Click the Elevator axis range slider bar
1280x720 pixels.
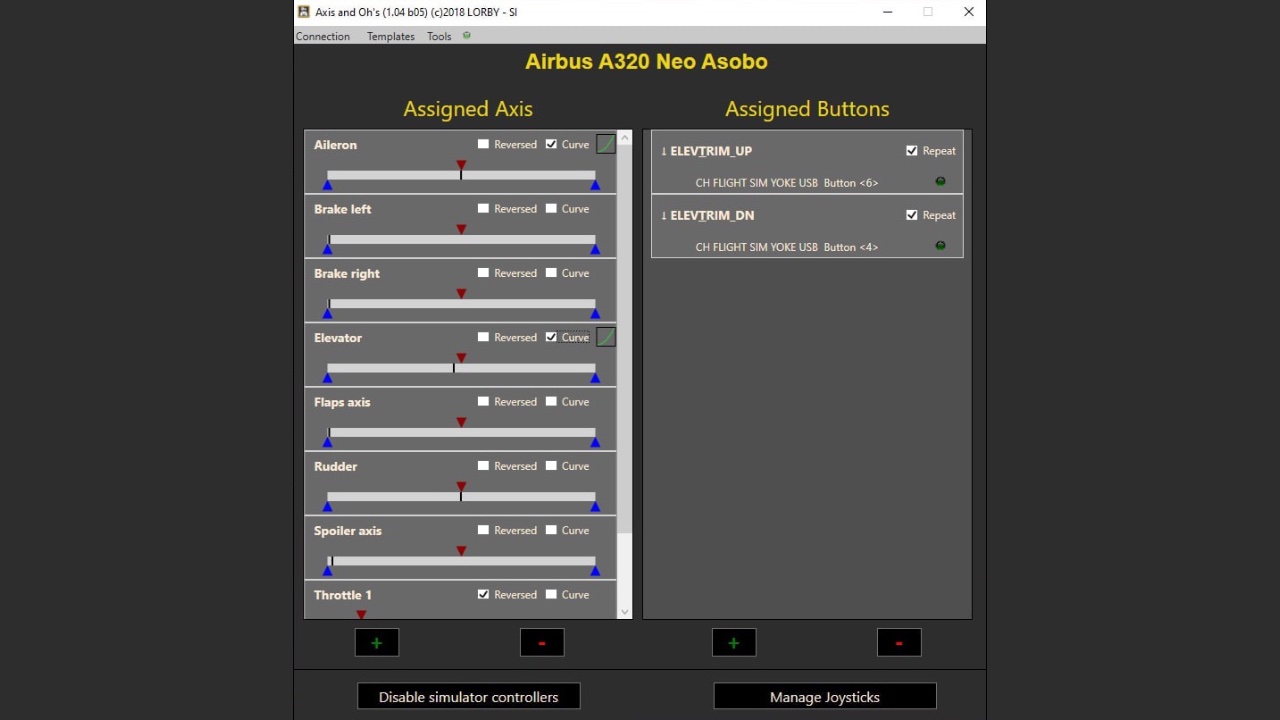(x=461, y=368)
